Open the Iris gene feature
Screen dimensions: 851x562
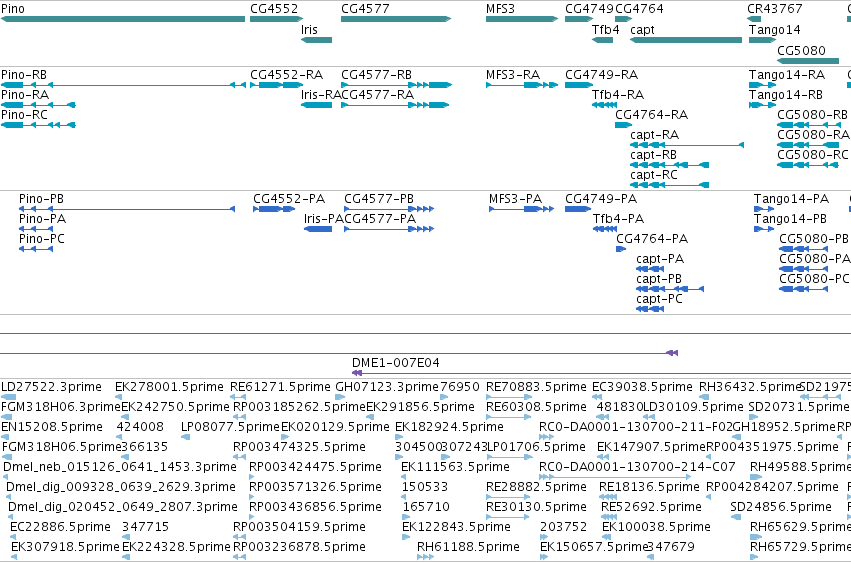click(316, 40)
